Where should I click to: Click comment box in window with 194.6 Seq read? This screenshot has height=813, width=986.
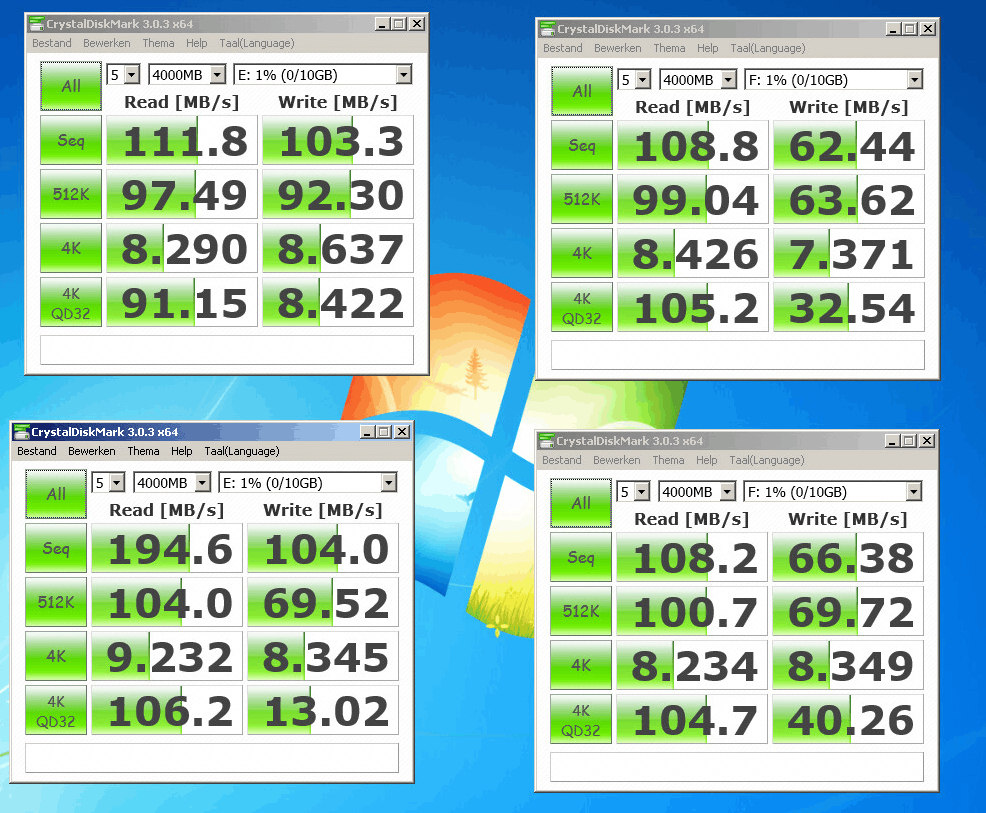pyautogui.click(x=212, y=758)
